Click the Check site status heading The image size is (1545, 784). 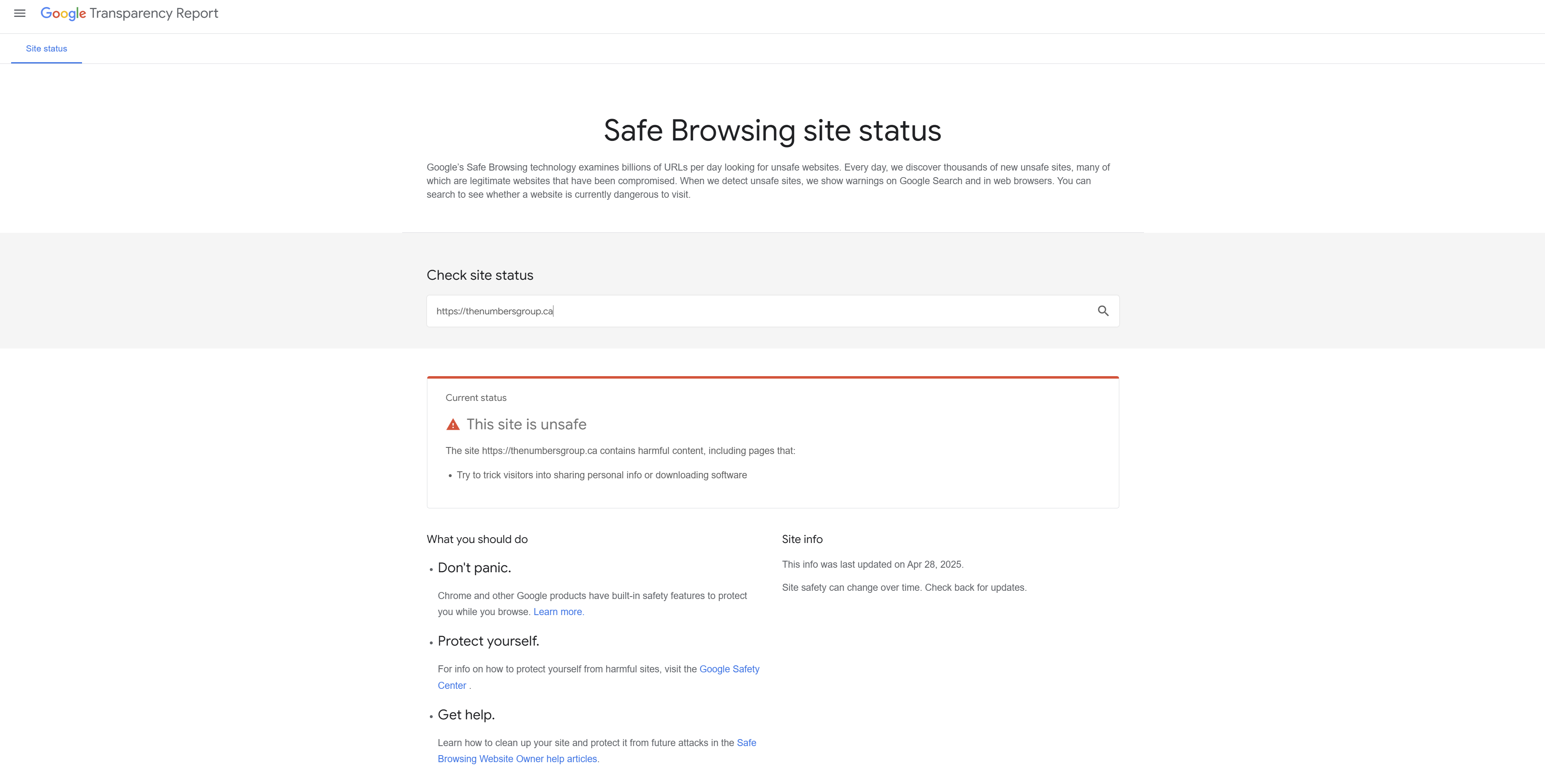(480, 275)
